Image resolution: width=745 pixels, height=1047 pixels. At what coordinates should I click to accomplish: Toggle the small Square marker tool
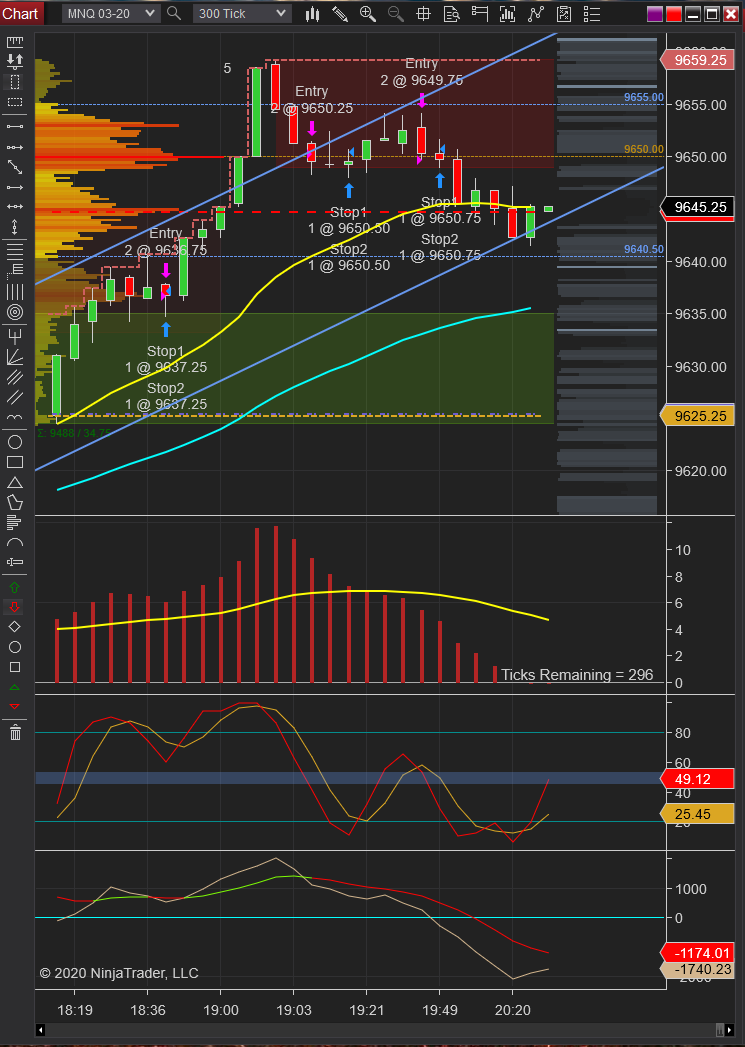(x=15, y=667)
